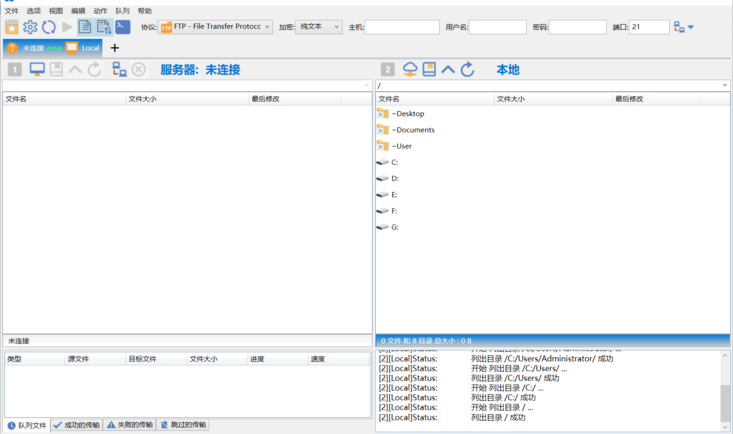733x434 pixels.
Task: Go up a directory in server pane
Action: point(75,70)
